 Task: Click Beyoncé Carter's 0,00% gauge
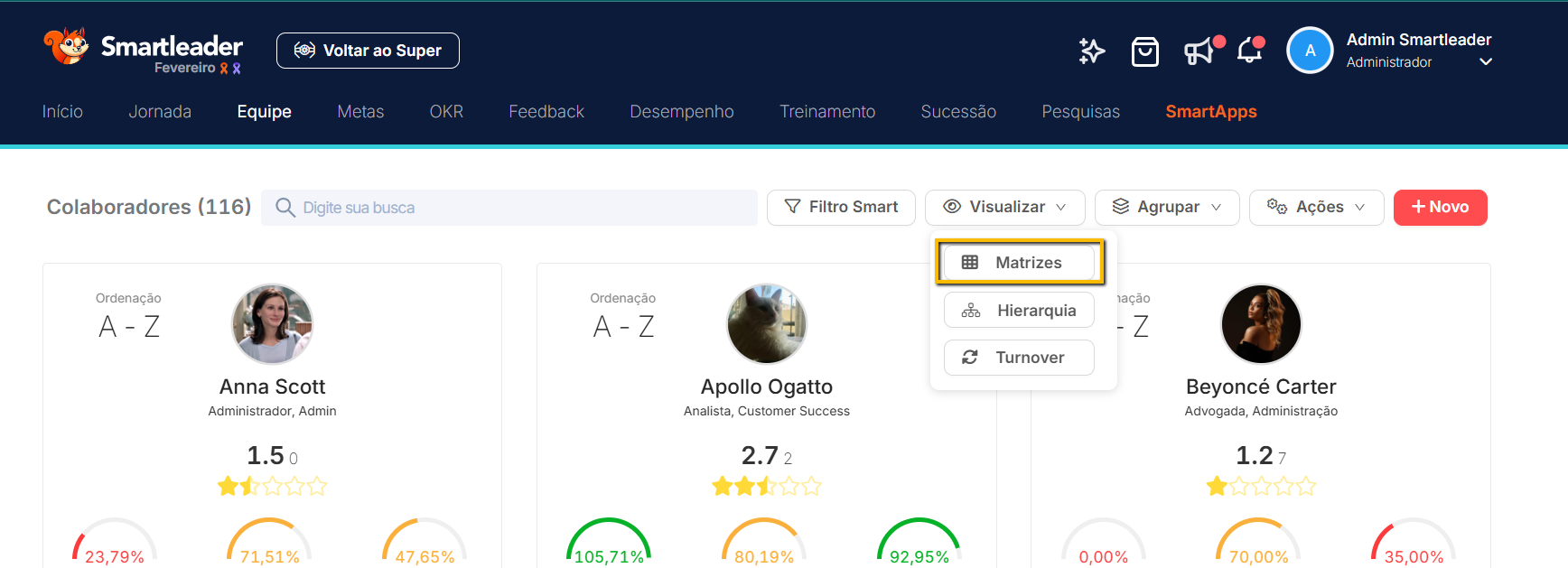1104,542
